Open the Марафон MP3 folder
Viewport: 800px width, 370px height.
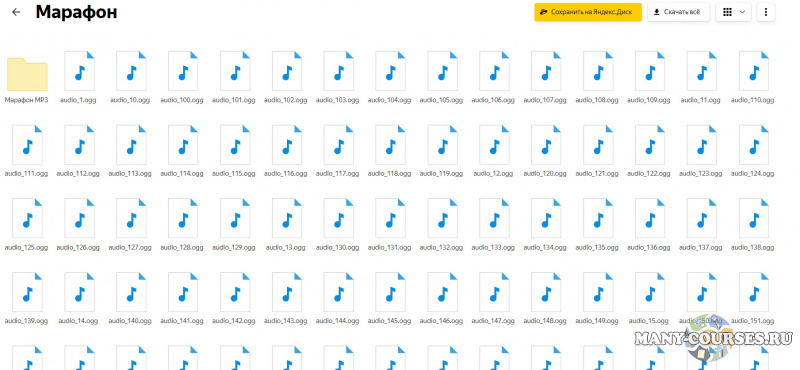(27, 74)
